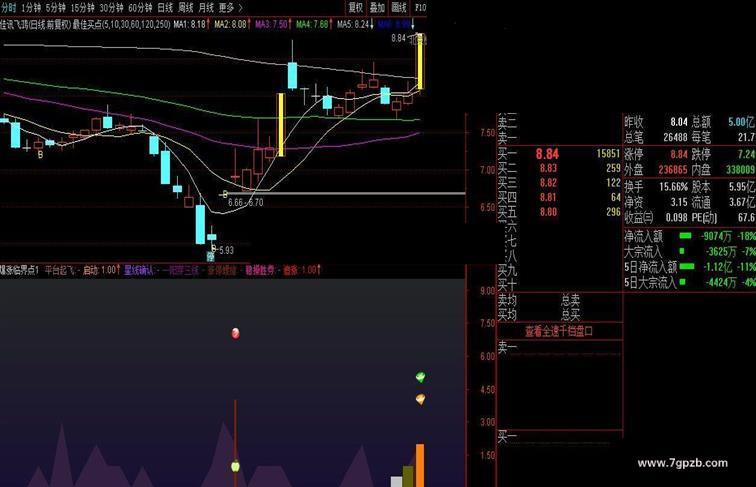756x487 pixels.
Task: Click the 买一 volume 15851
Action: [x=608, y=153]
